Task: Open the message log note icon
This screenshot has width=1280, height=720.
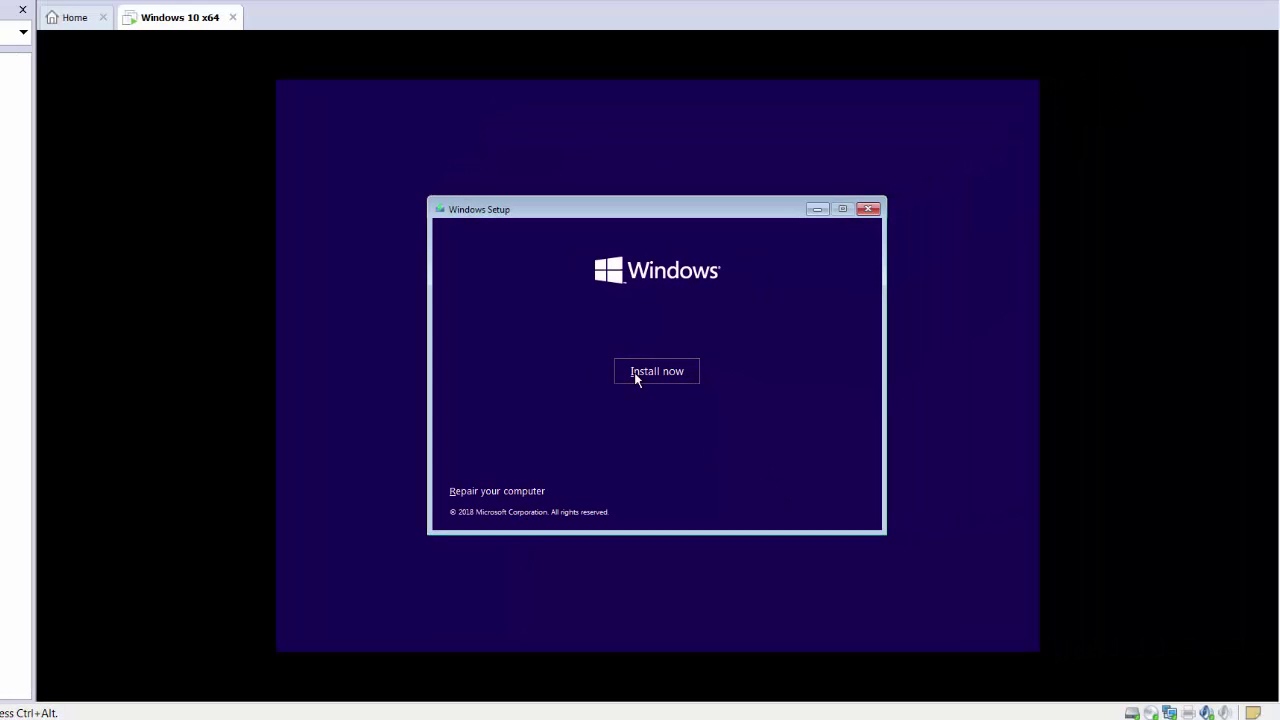Action: [1253, 713]
